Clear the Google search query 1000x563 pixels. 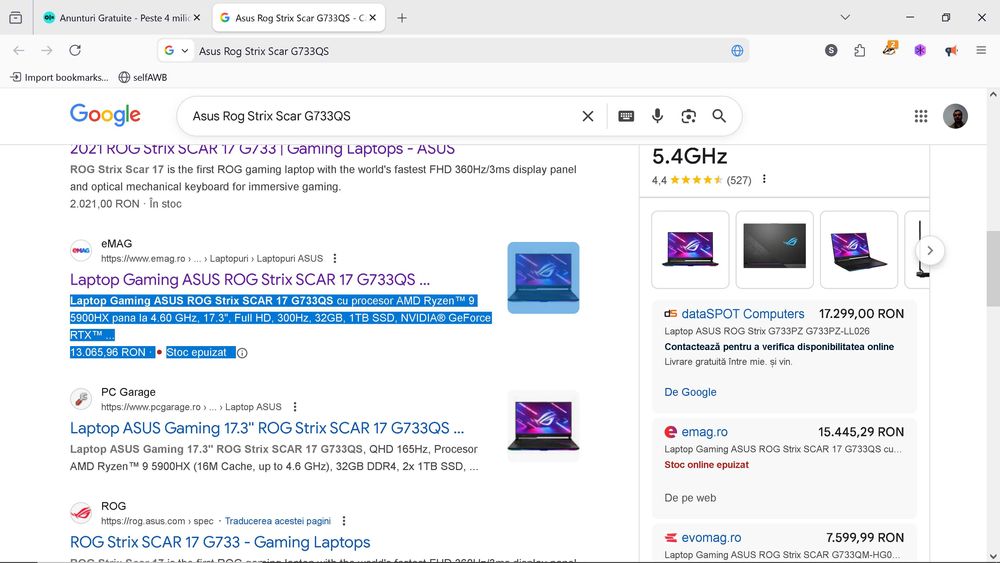[587, 116]
